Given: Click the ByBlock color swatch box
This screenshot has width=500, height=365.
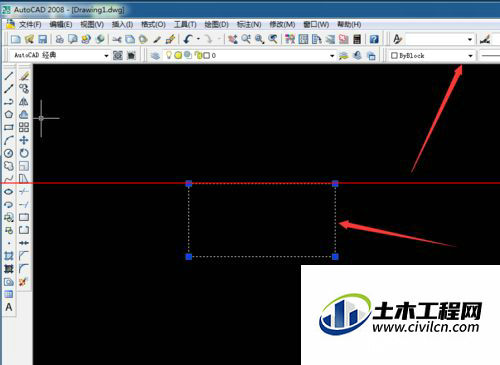Looking at the screenshot, I should (394, 56).
